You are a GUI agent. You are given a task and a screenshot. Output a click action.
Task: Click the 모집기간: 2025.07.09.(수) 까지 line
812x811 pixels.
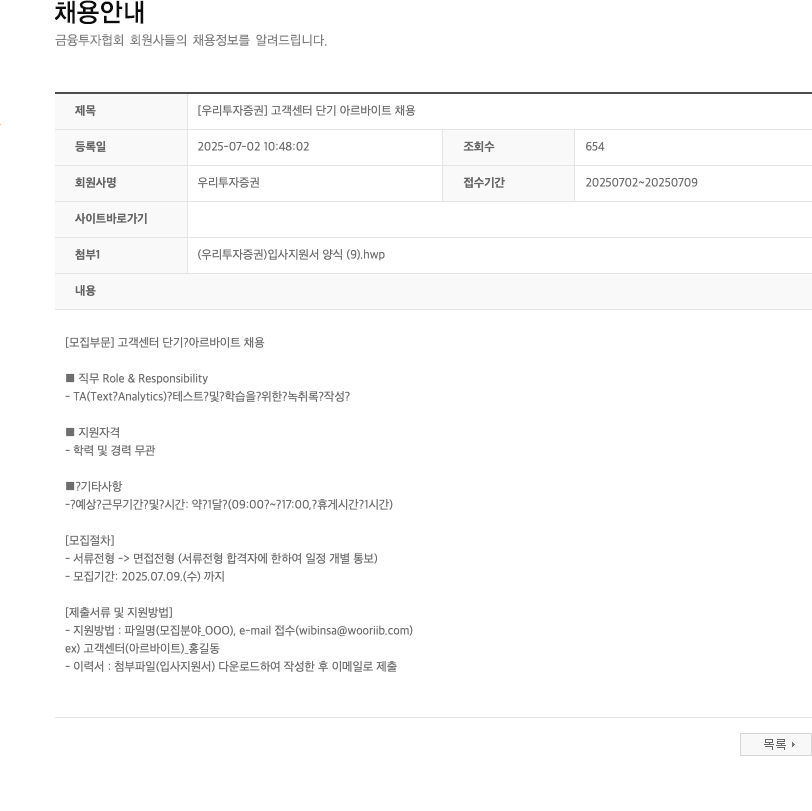[144, 576]
